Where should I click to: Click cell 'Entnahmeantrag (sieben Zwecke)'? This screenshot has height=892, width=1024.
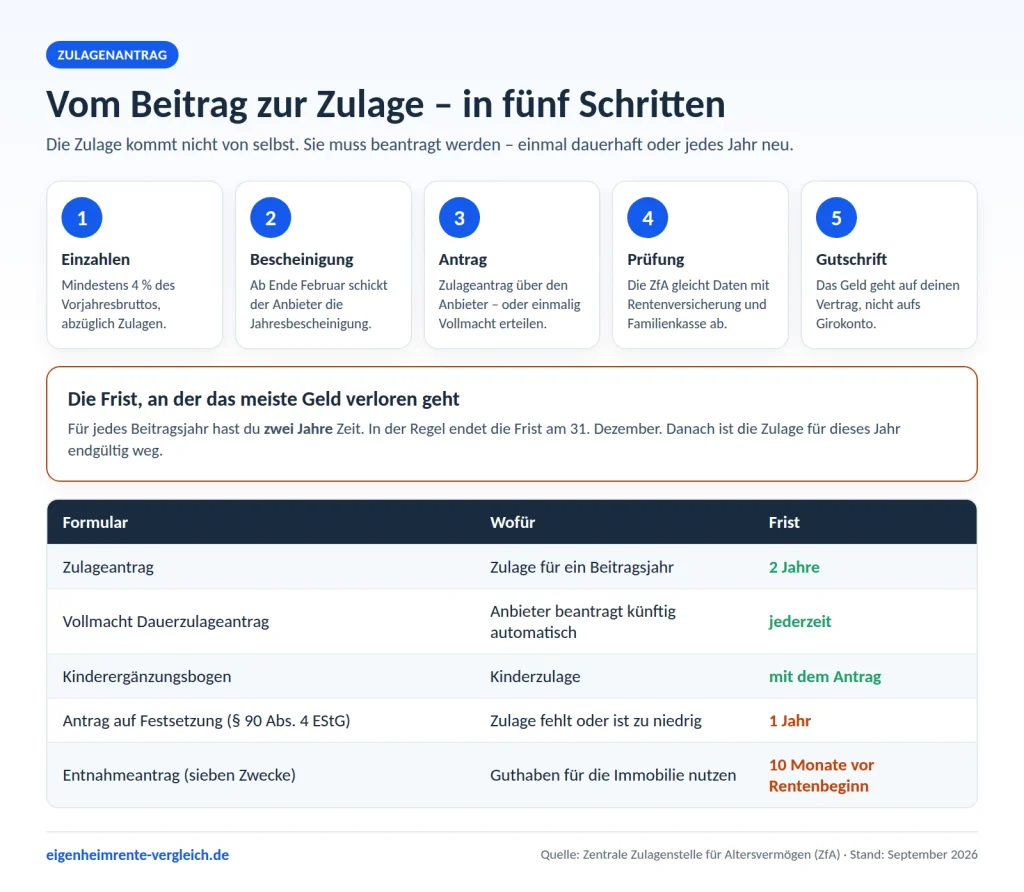click(x=180, y=775)
